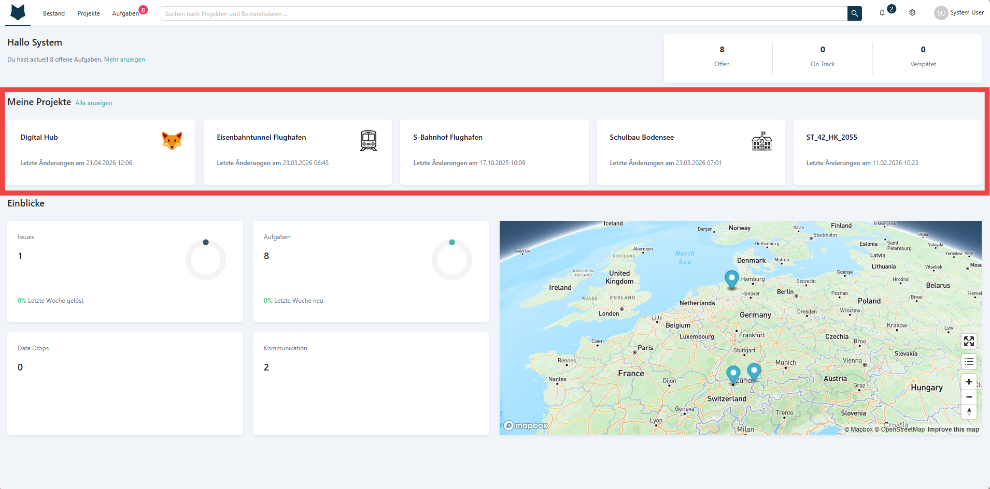This screenshot has width=990, height=489.
Task: Open the map list view icon
Action: 969,361
